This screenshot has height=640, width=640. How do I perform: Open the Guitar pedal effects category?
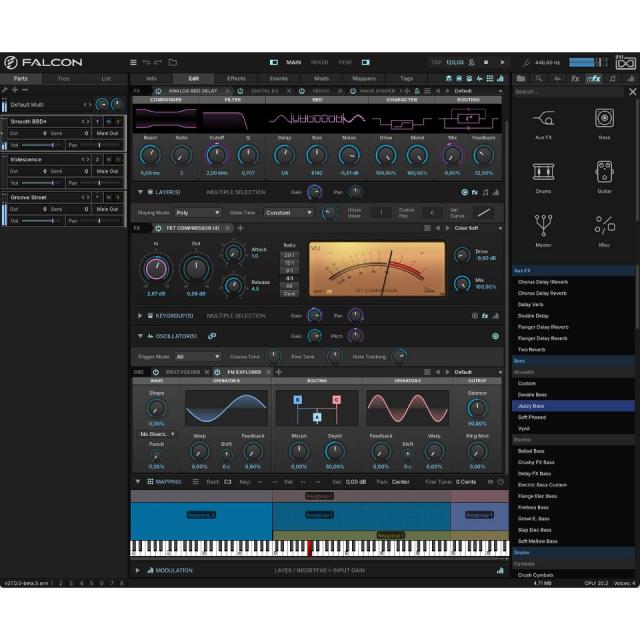(604, 172)
